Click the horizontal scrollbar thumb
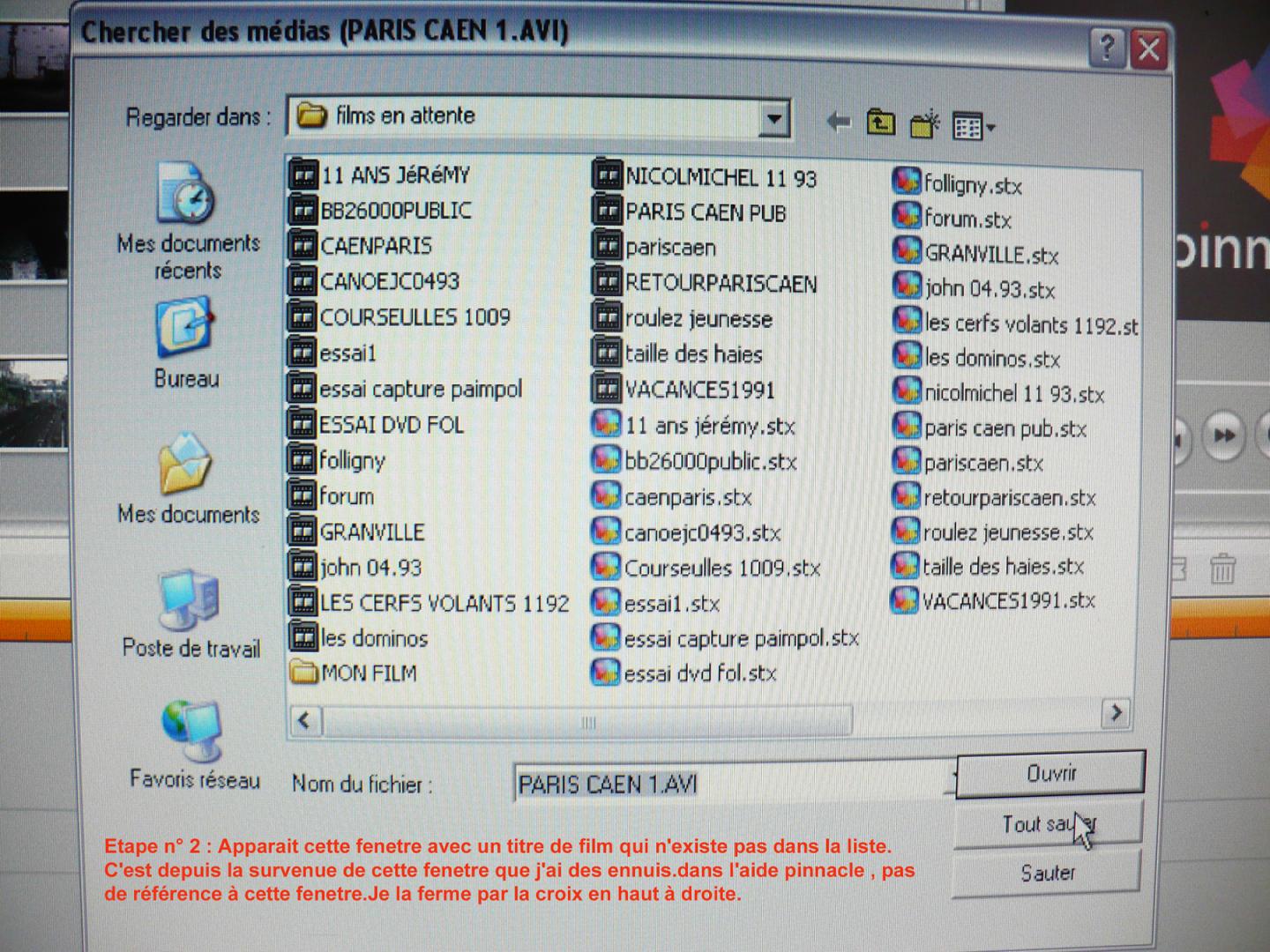The height and width of the screenshot is (952, 1270). click(587, 721)
